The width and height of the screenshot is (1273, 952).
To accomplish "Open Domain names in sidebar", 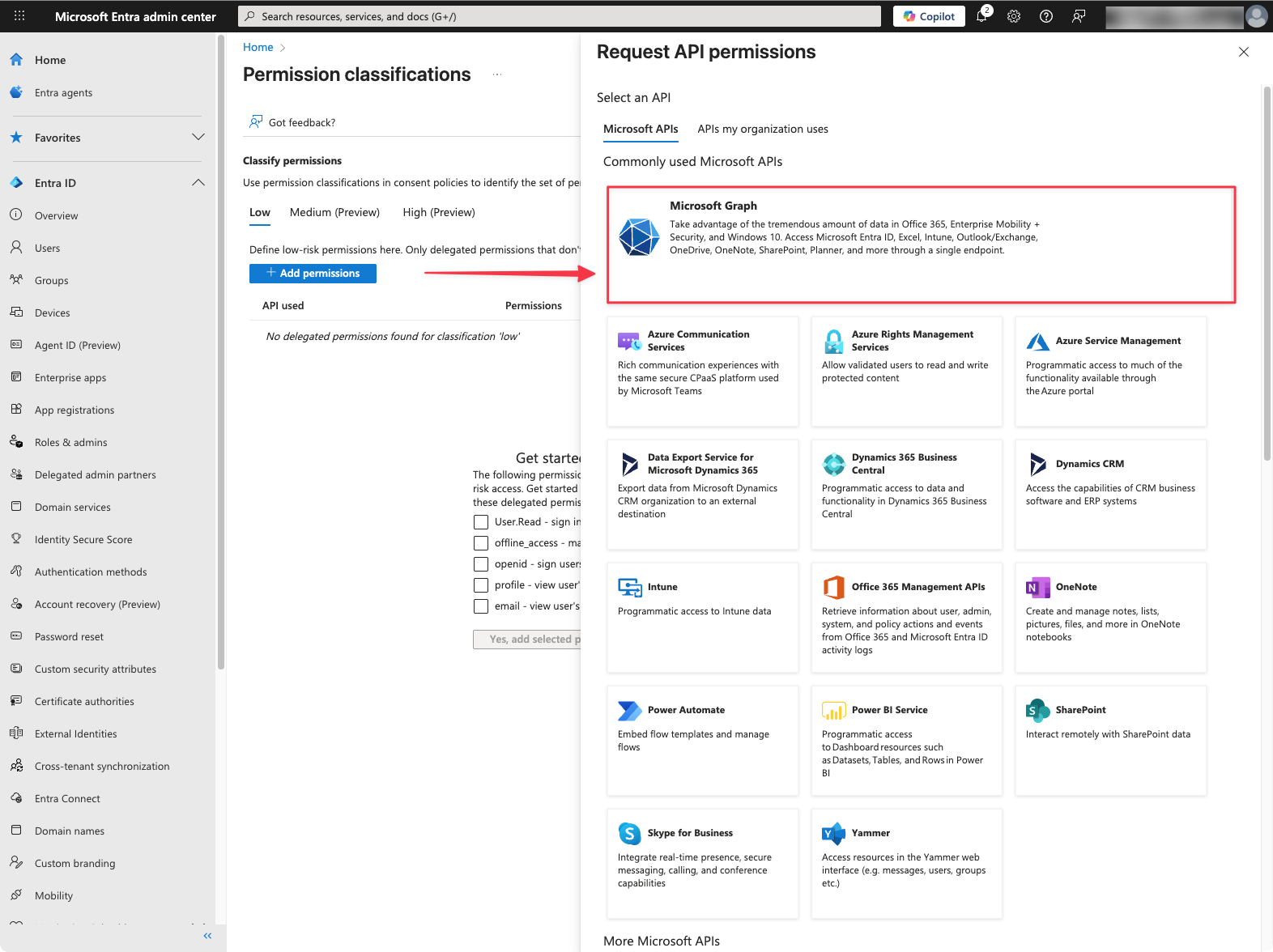I will click(109, 831).
